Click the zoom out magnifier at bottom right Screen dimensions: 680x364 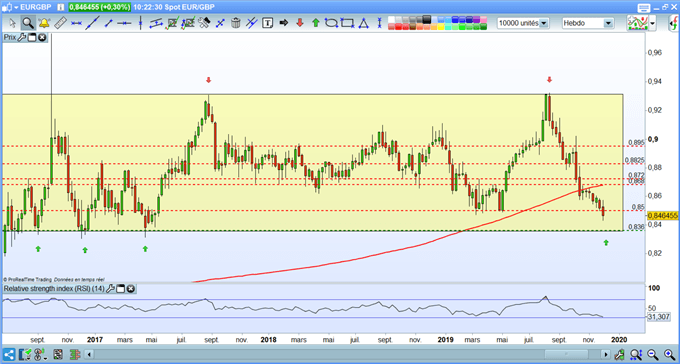pyautogui.click(x=652, y=354)
